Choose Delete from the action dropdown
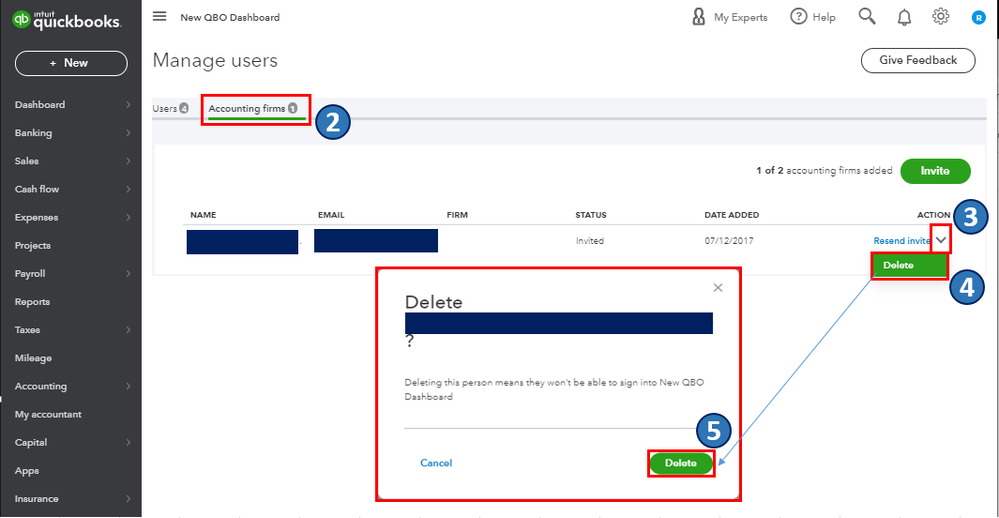999x518 pixels. 909,265
